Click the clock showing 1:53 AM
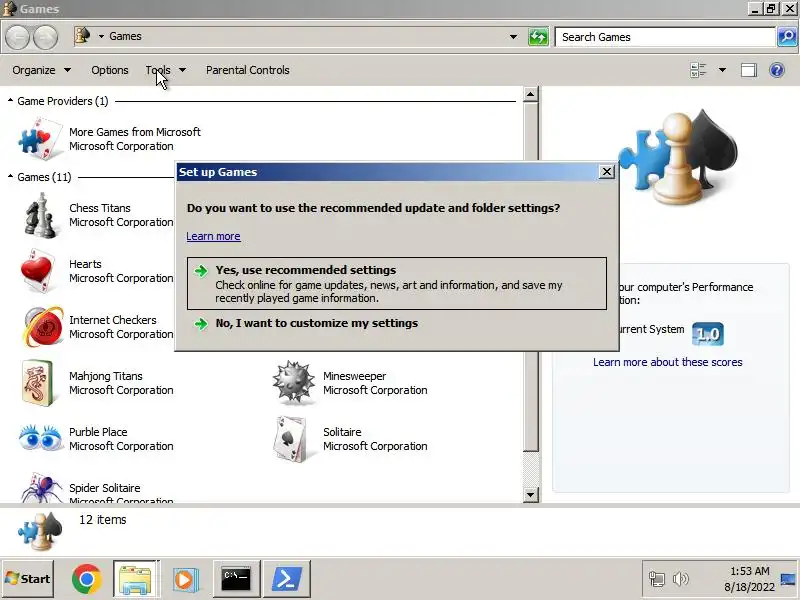Viewport: 800px width, 600px height. (x=749, y=571)
